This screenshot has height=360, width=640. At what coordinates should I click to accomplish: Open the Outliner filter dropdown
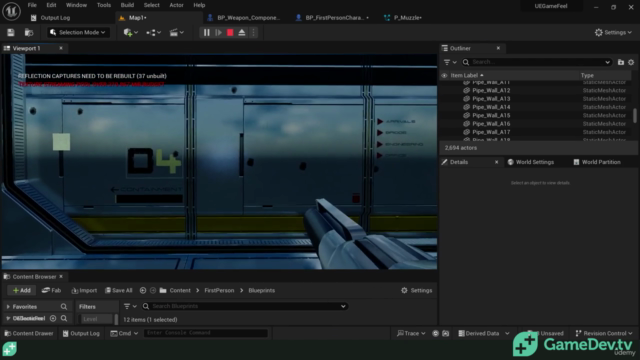point(450,62)
